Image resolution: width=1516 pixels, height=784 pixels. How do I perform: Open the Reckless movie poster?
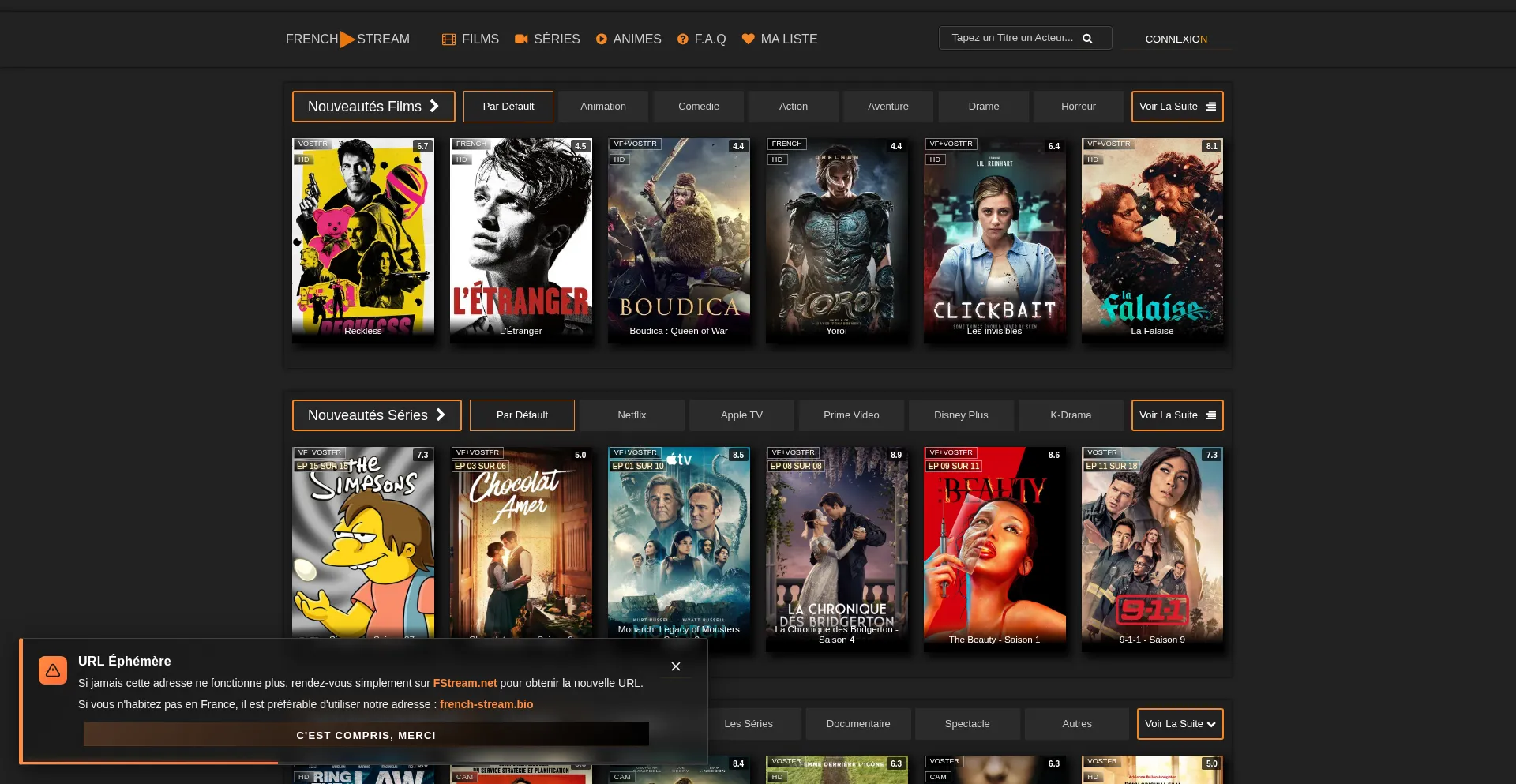click(x=363, y=240)
